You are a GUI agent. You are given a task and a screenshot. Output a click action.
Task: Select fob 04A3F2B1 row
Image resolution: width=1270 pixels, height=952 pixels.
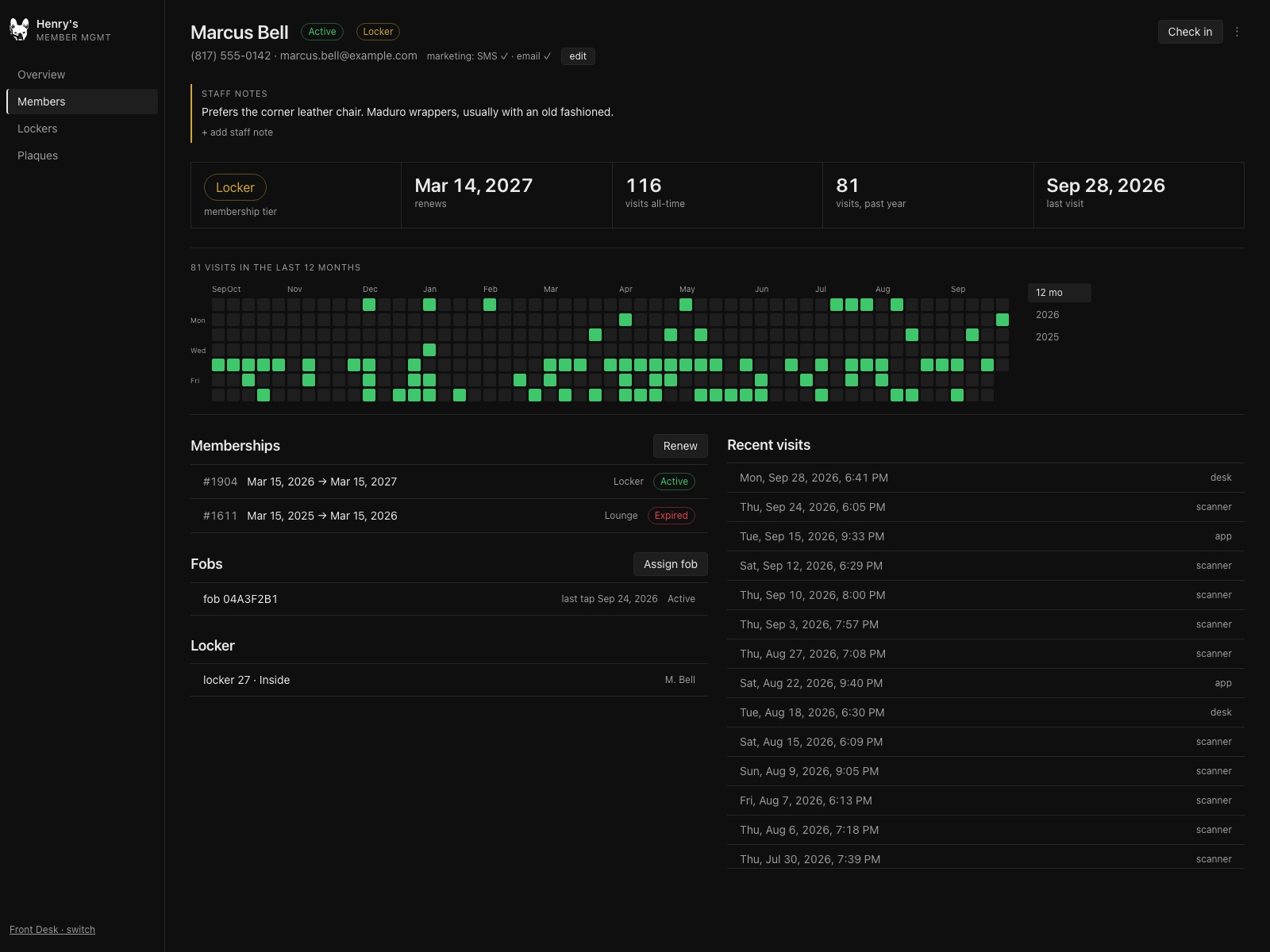449,599
